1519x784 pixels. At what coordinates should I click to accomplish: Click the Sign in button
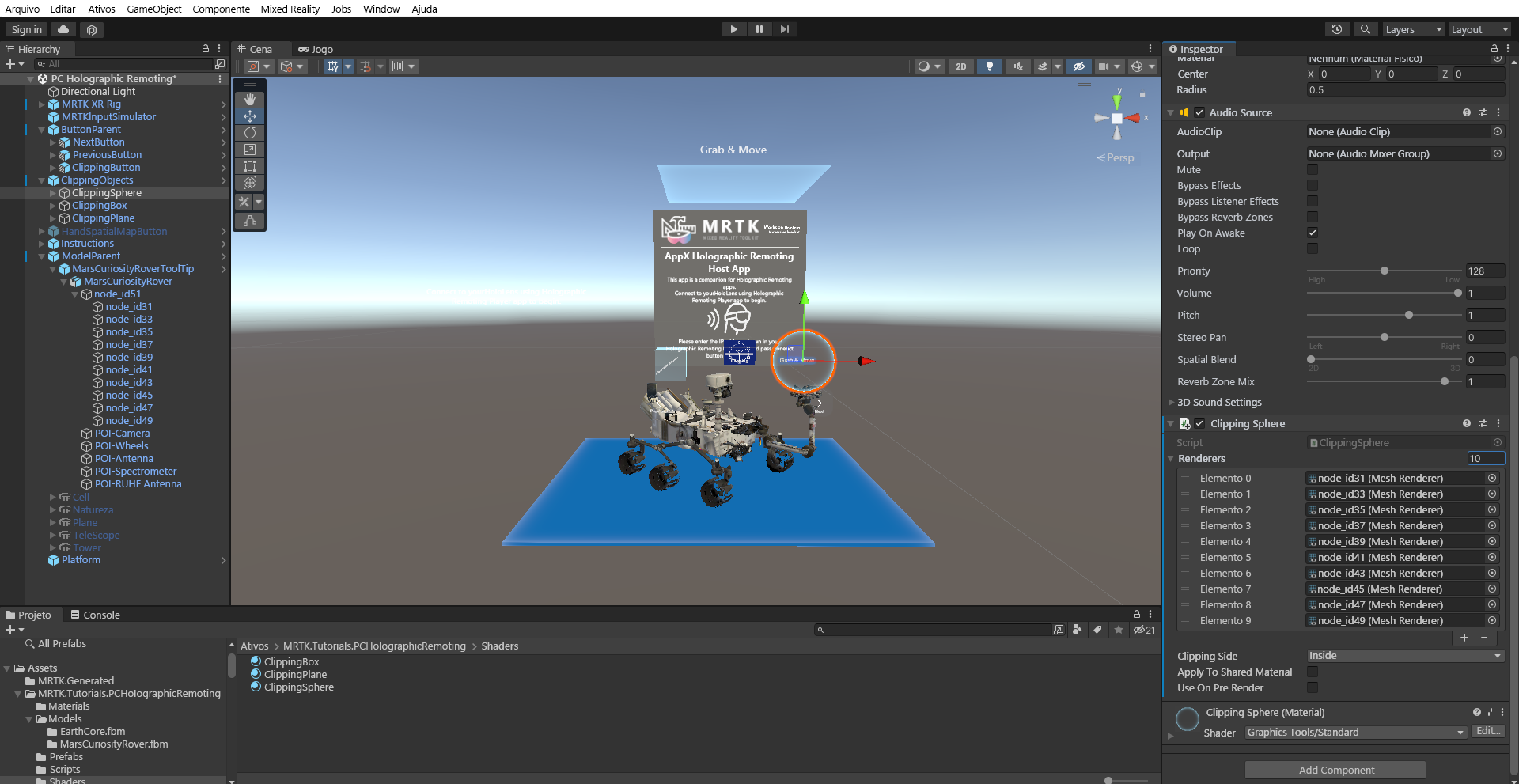25,29
